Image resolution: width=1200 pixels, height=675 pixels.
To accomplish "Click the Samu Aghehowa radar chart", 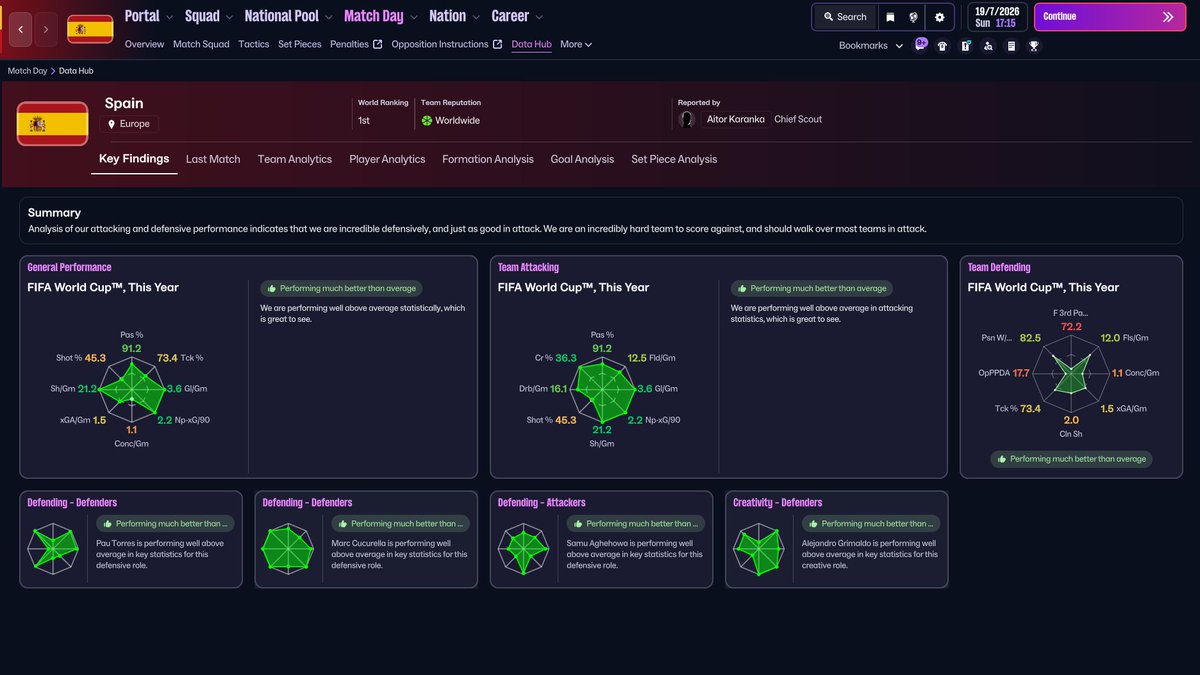I will (524, 548).
